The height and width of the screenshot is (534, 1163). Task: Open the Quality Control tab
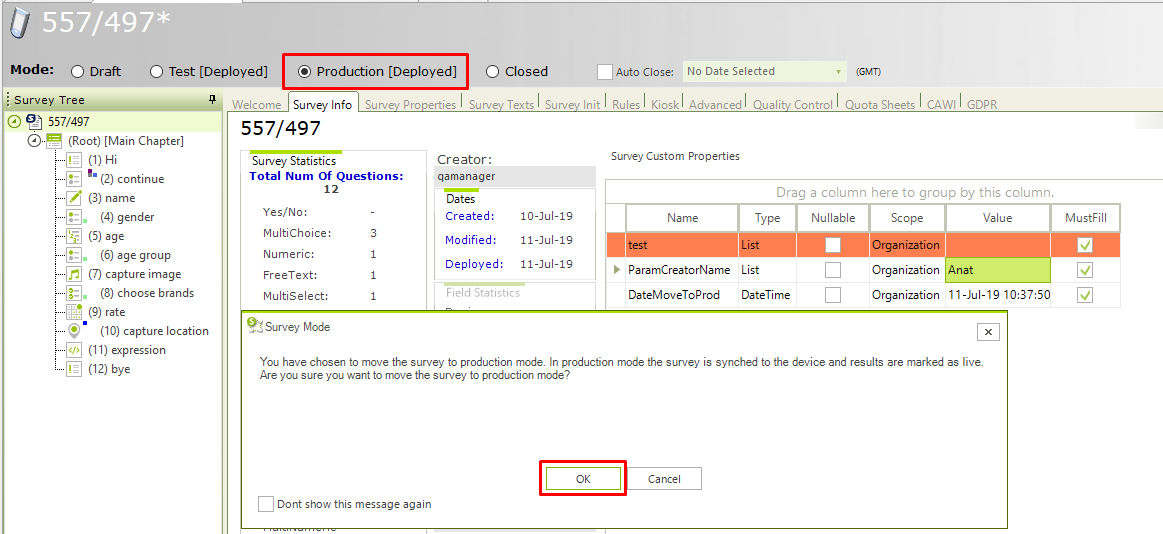click(x=793, y=105)
